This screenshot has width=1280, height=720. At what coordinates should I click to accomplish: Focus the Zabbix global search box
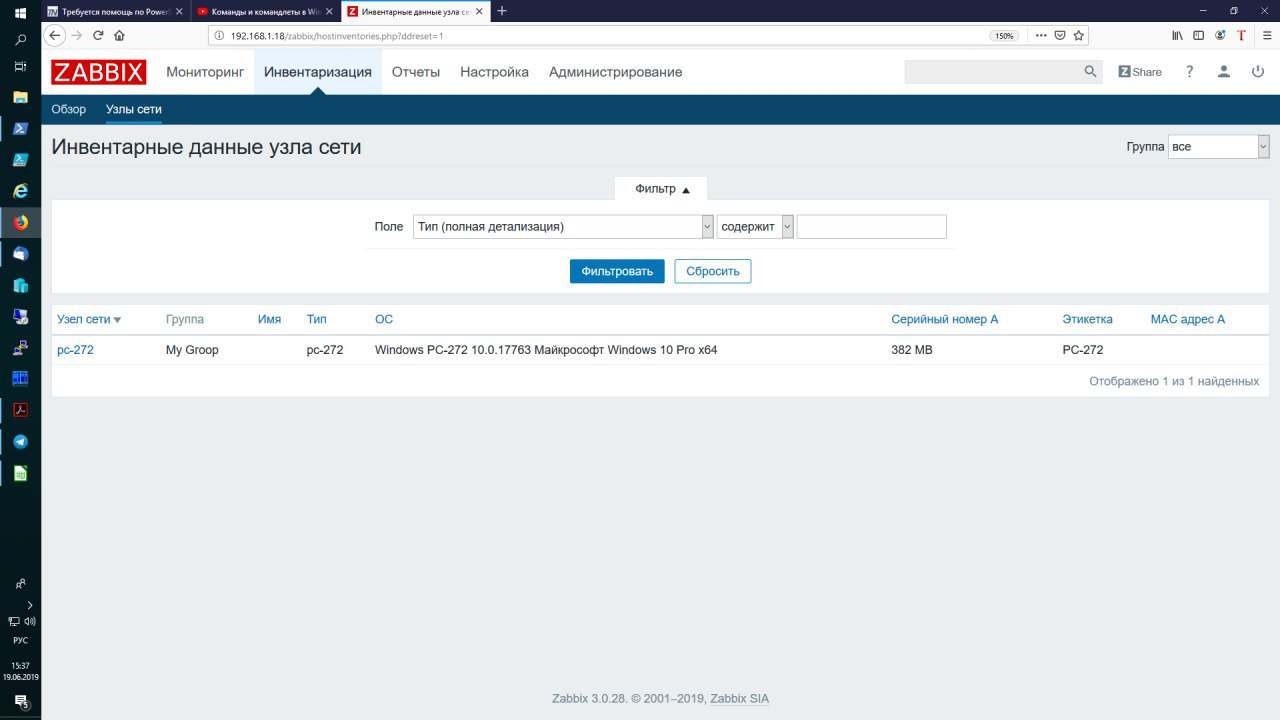[992, 72]
